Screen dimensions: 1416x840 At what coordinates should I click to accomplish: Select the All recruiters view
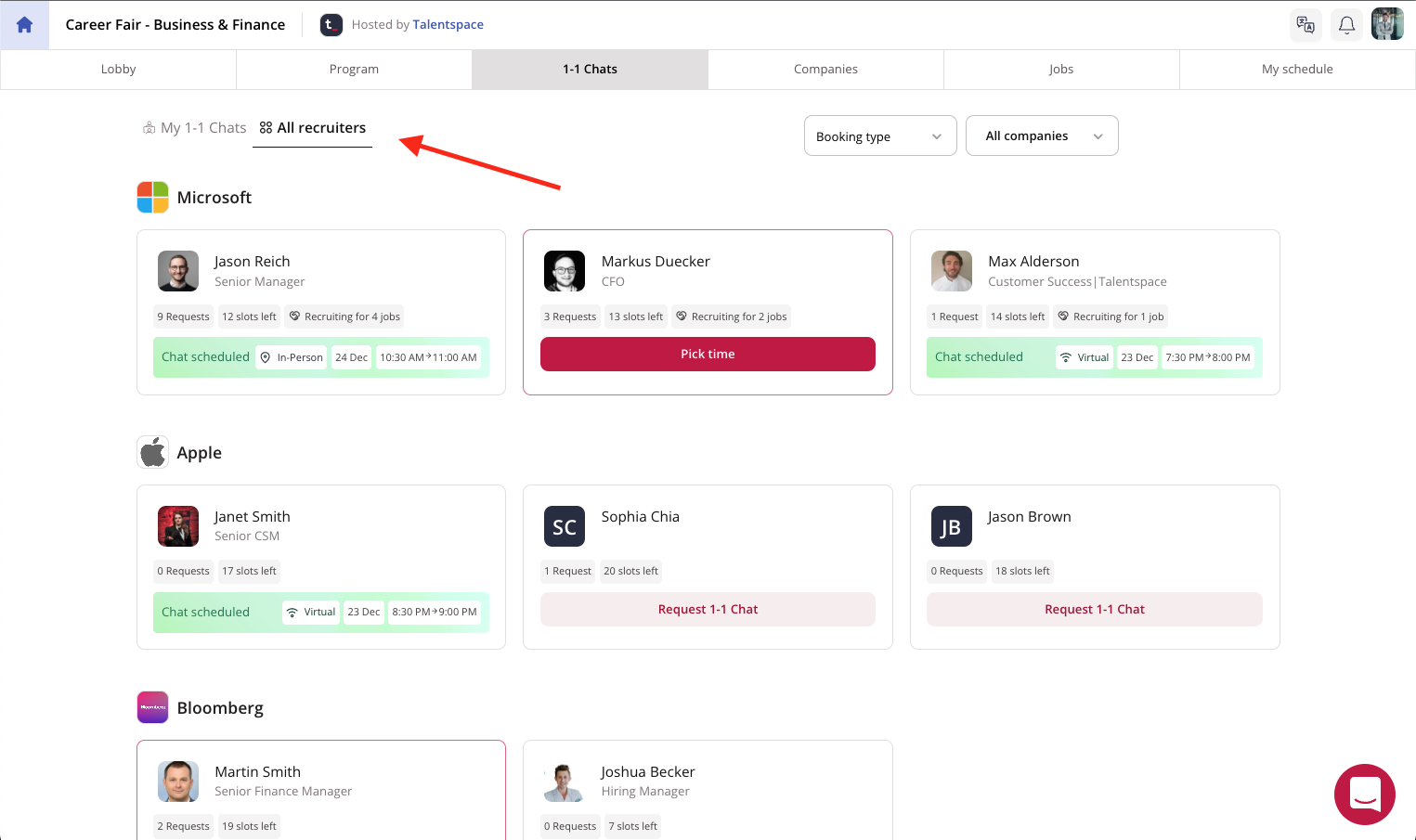point(313,128)
